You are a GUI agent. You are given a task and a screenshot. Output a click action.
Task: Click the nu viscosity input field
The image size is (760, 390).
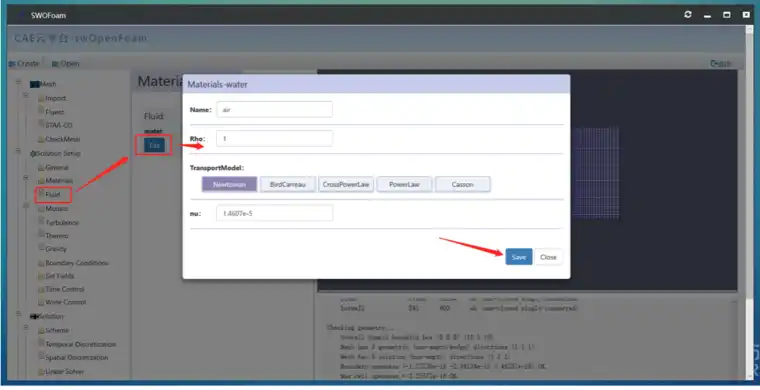pos(274,213)
